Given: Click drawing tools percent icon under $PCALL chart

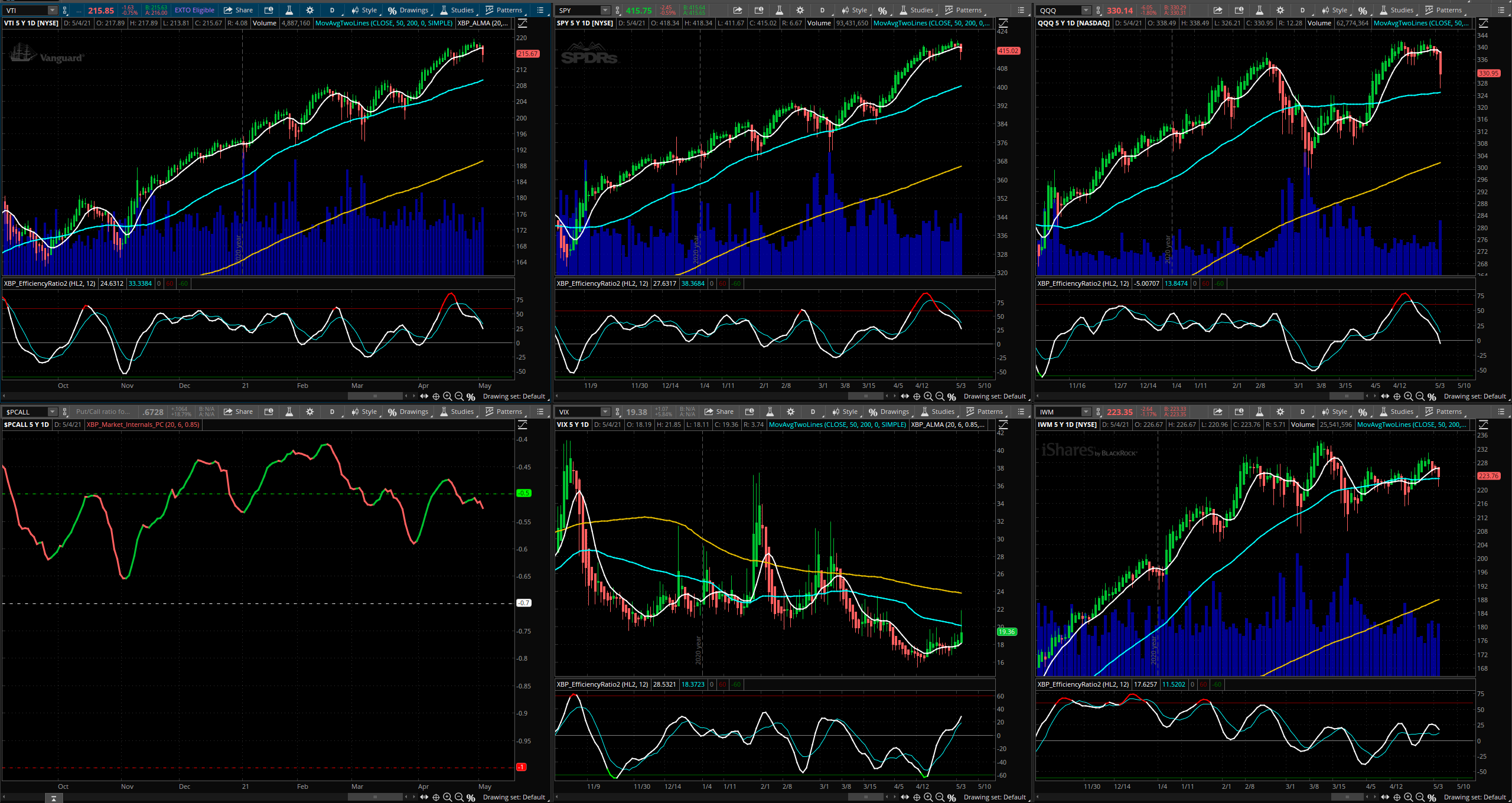Looking at the screenshot, I should [x=471, y=798].
